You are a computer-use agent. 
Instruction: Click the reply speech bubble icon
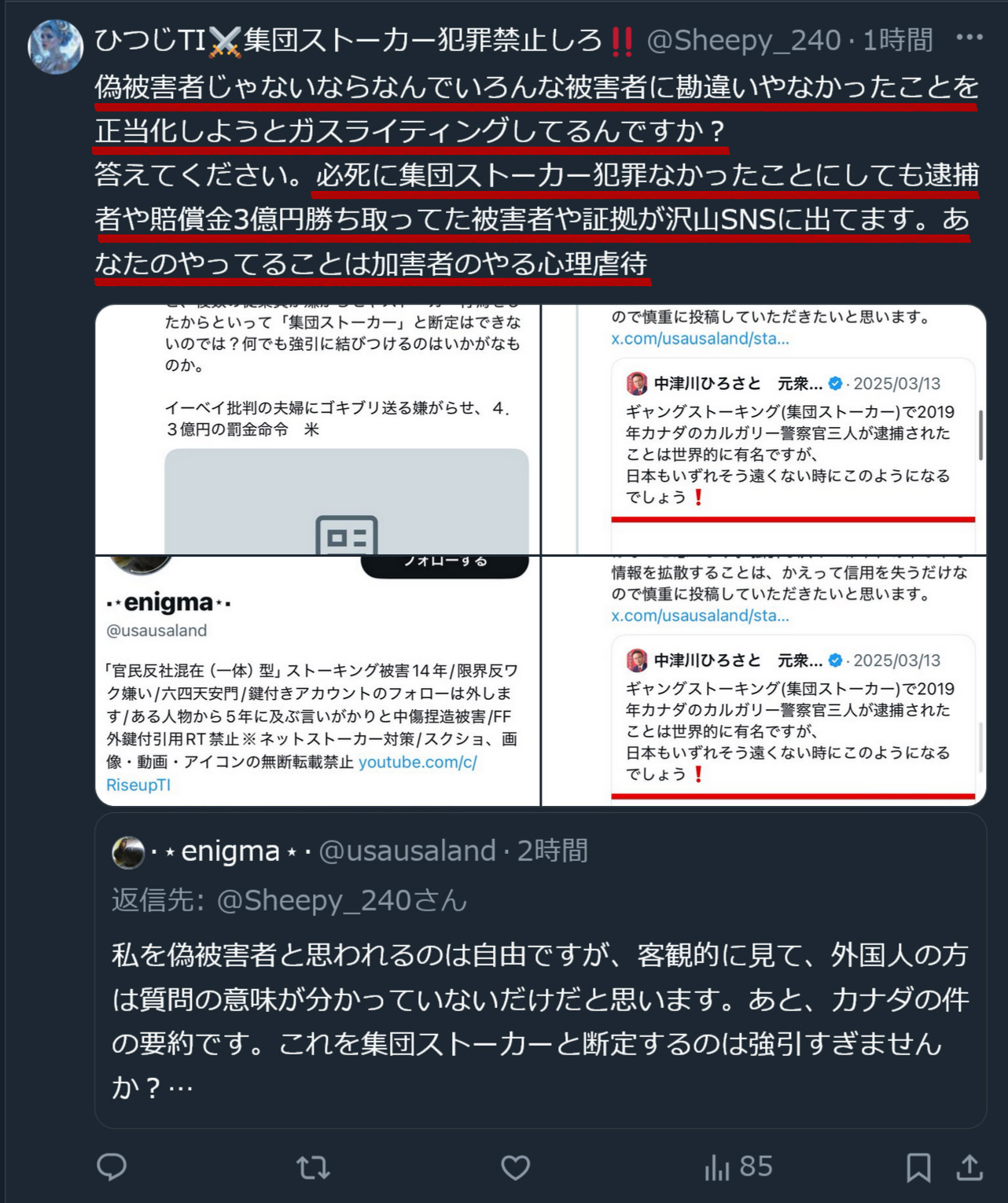coord(112,1167)
